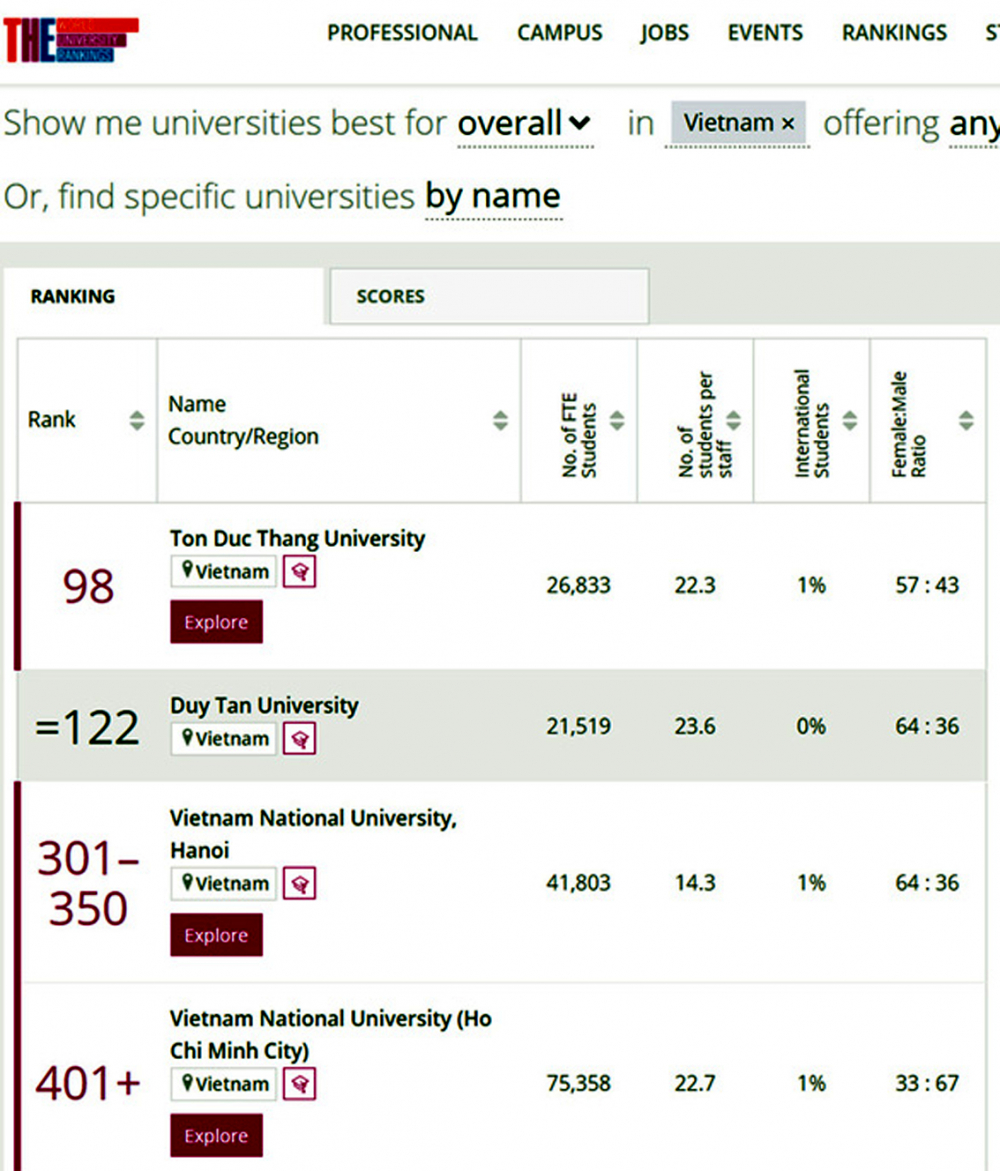
Task: Select the Female:Male ratio 33 : 67
Action: (x=928, y=1083)
